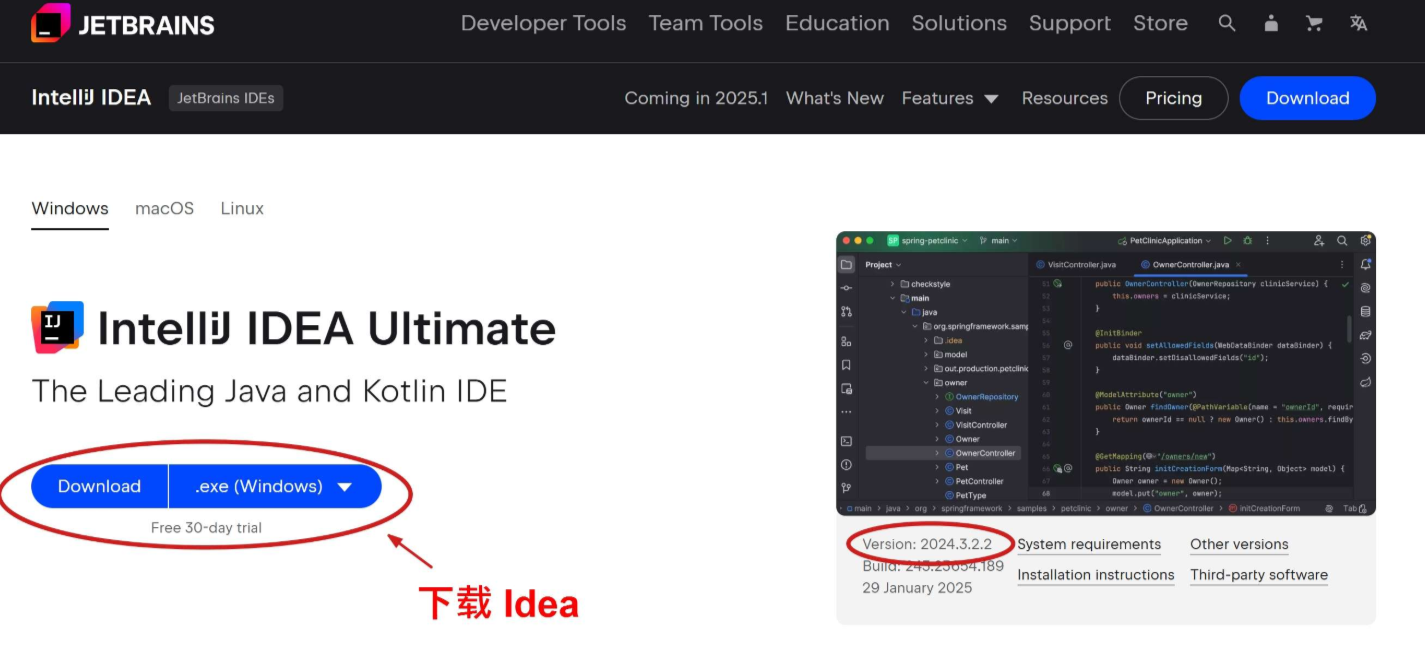Open the Project view selector dropdown
This screenshot has height=672, width=1425.
click(x=883, y=265)
